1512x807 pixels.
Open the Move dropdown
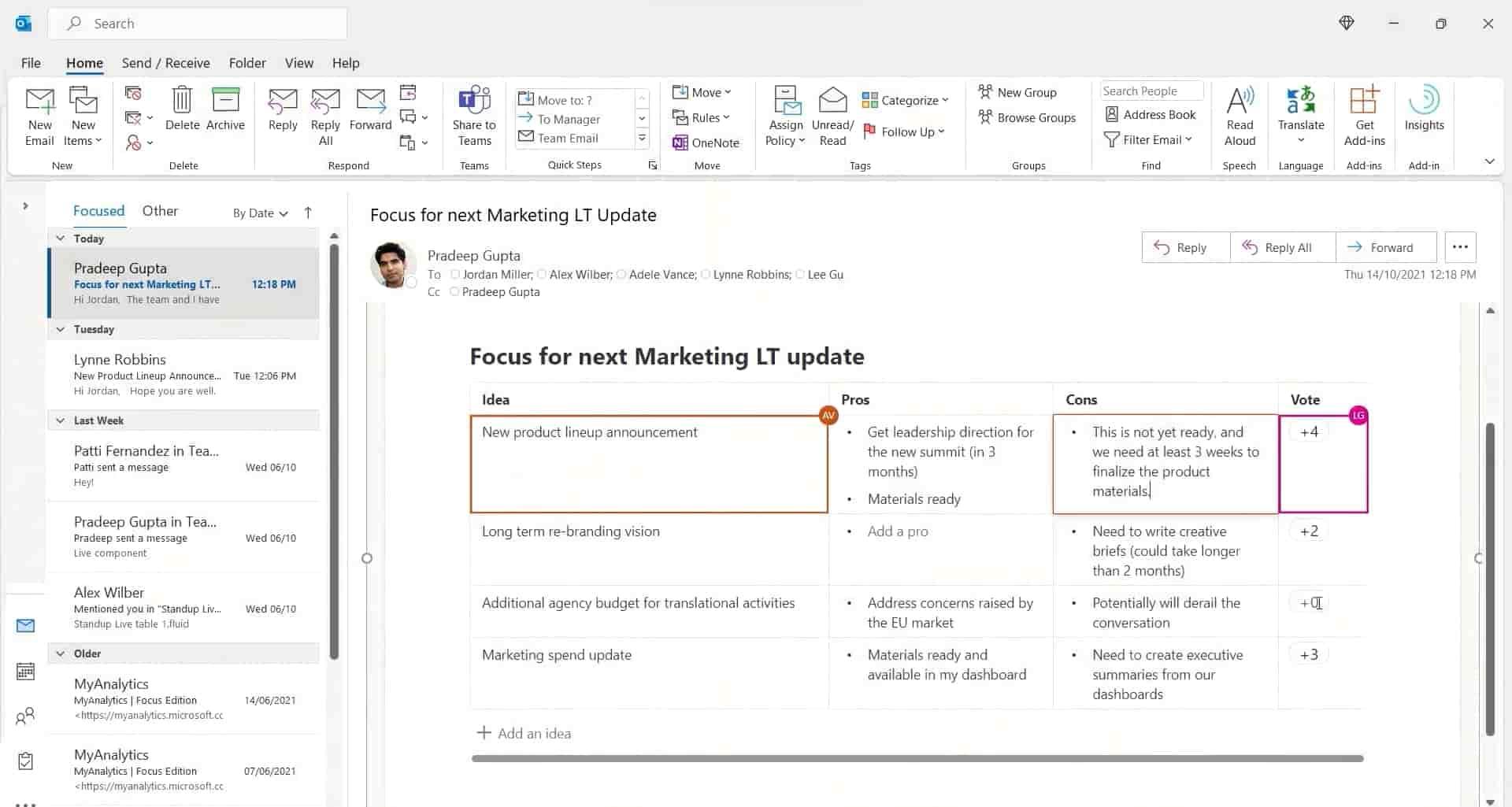coord(702,92)
